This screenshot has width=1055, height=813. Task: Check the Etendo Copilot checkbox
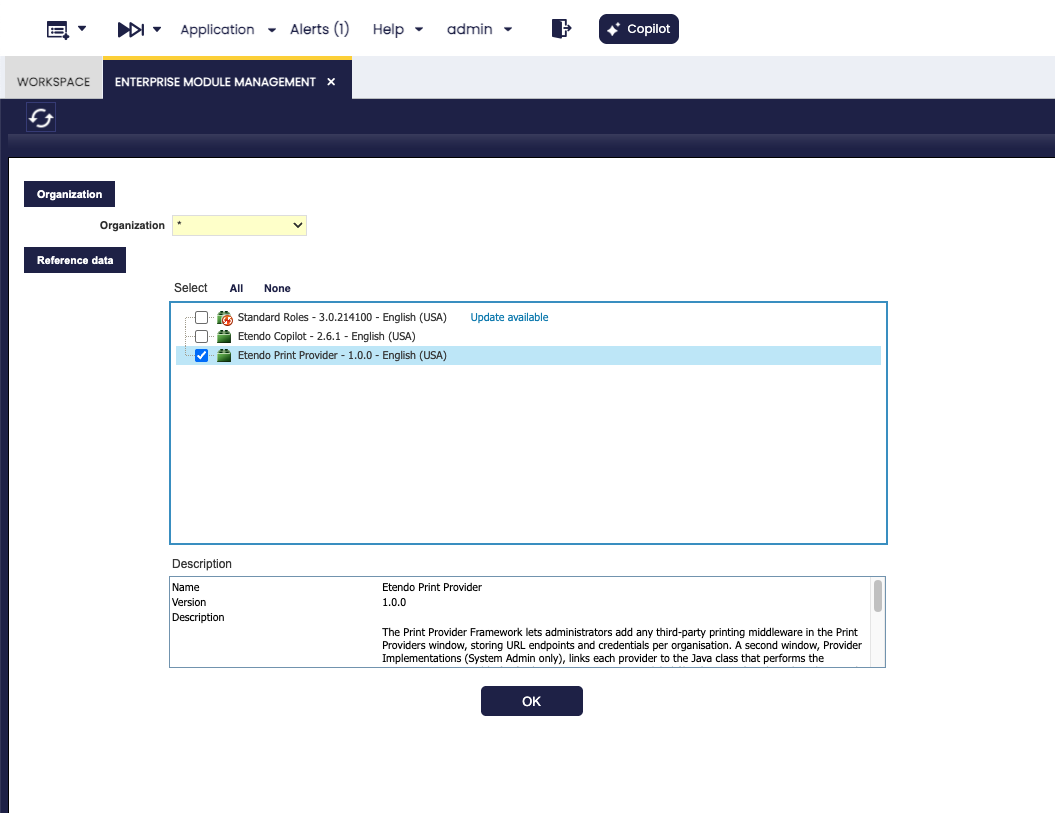point(202,337)
